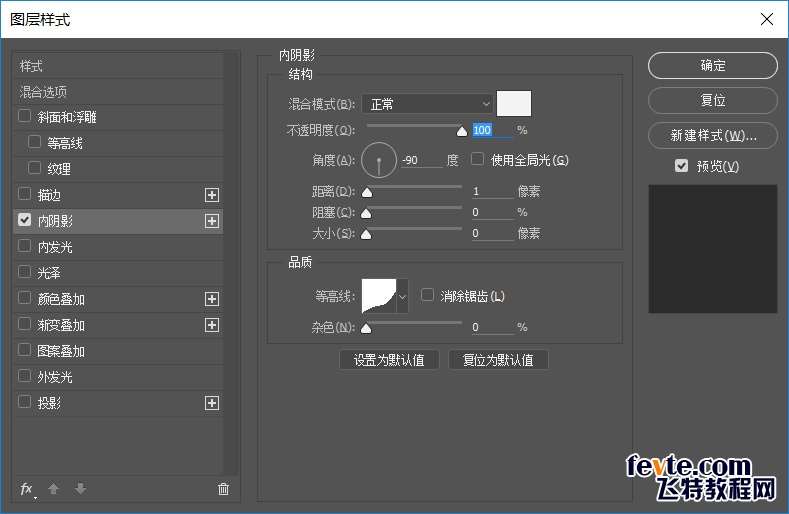Screen dimensions: 789x514
Task: Click the 距离 slider handle
Action: [x=367, y=193]
